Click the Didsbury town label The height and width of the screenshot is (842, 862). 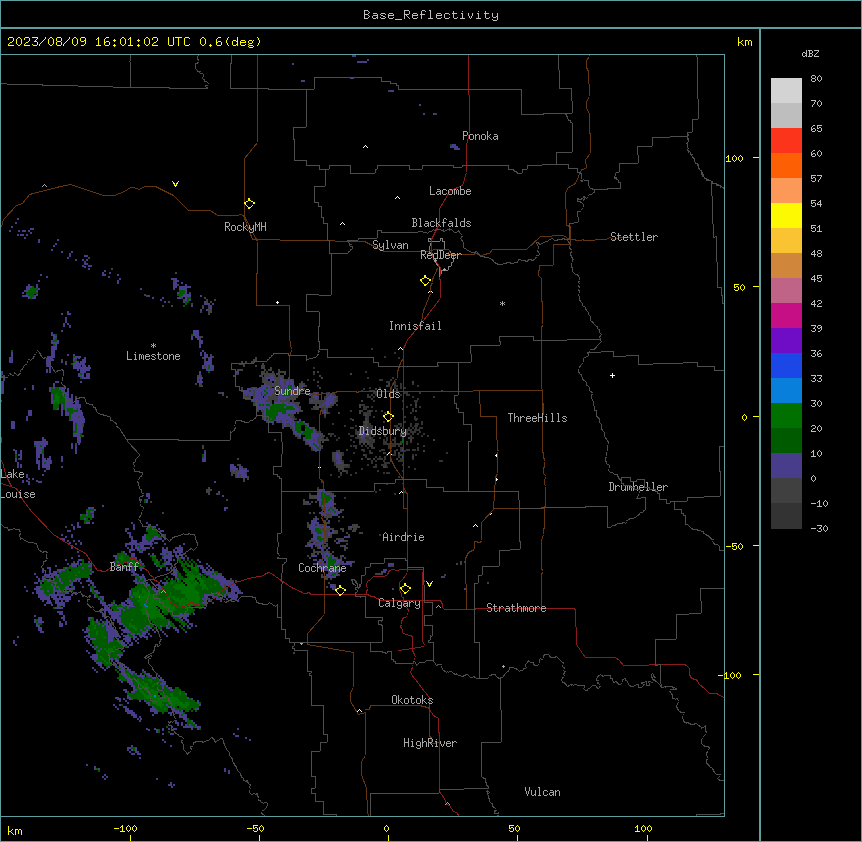382,431
